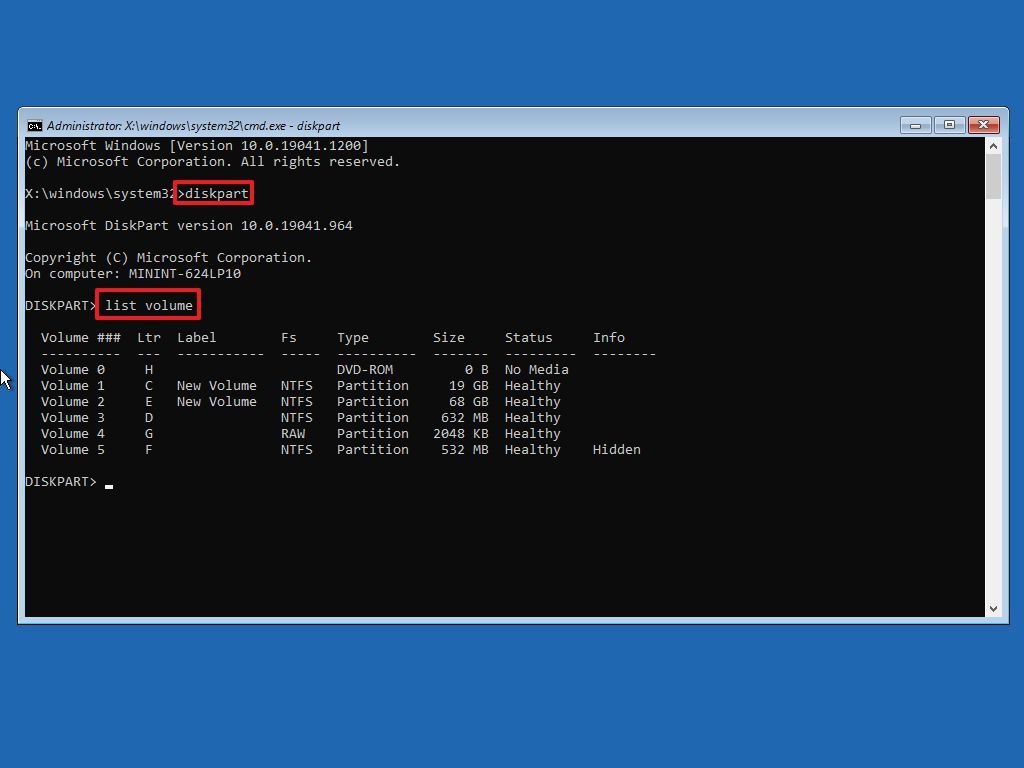Click the blinking cursor after DISKPART prompt
The height and width of the screenshot is (768, 1024).
[x=110, y=485]
